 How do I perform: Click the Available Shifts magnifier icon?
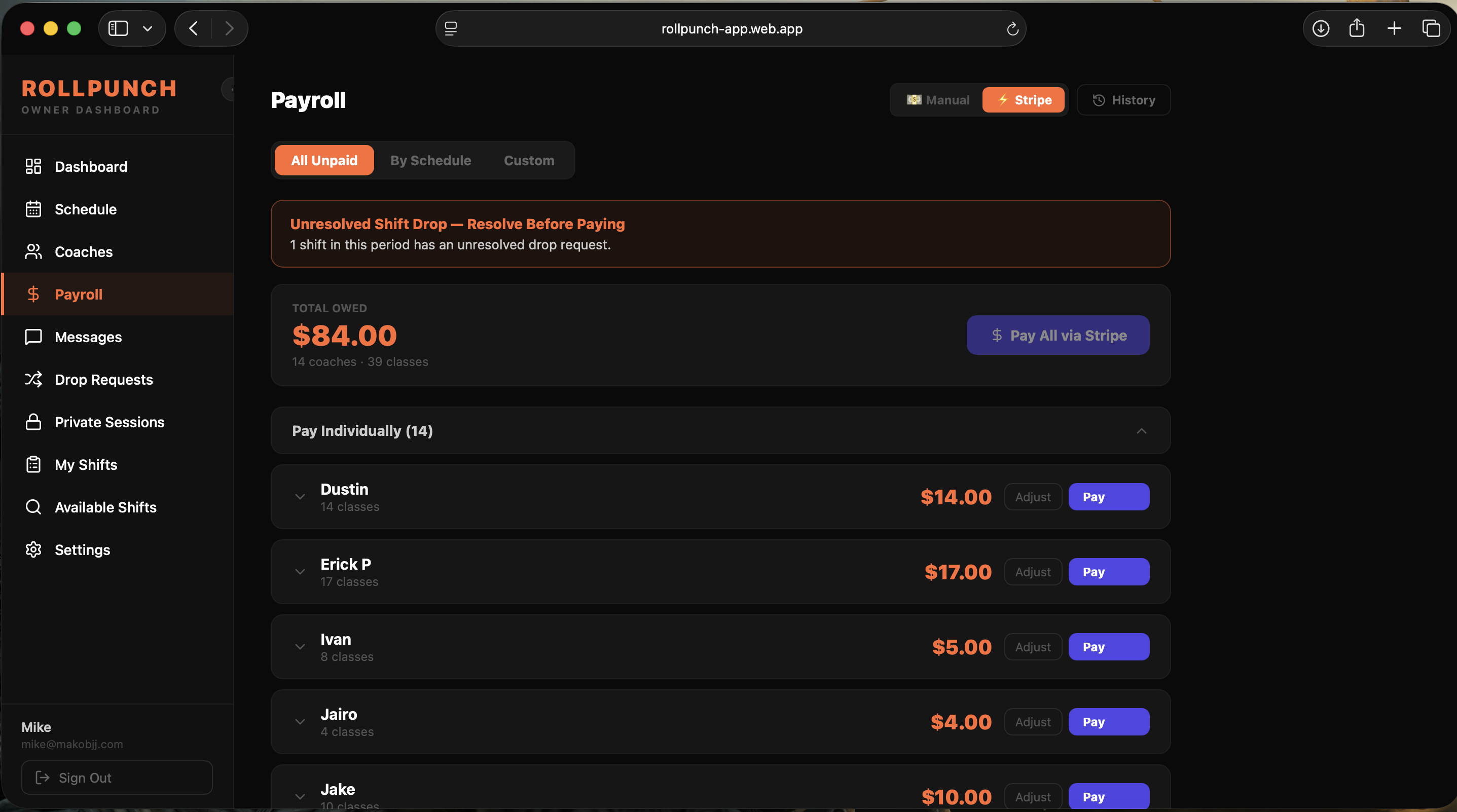(33, 507)
